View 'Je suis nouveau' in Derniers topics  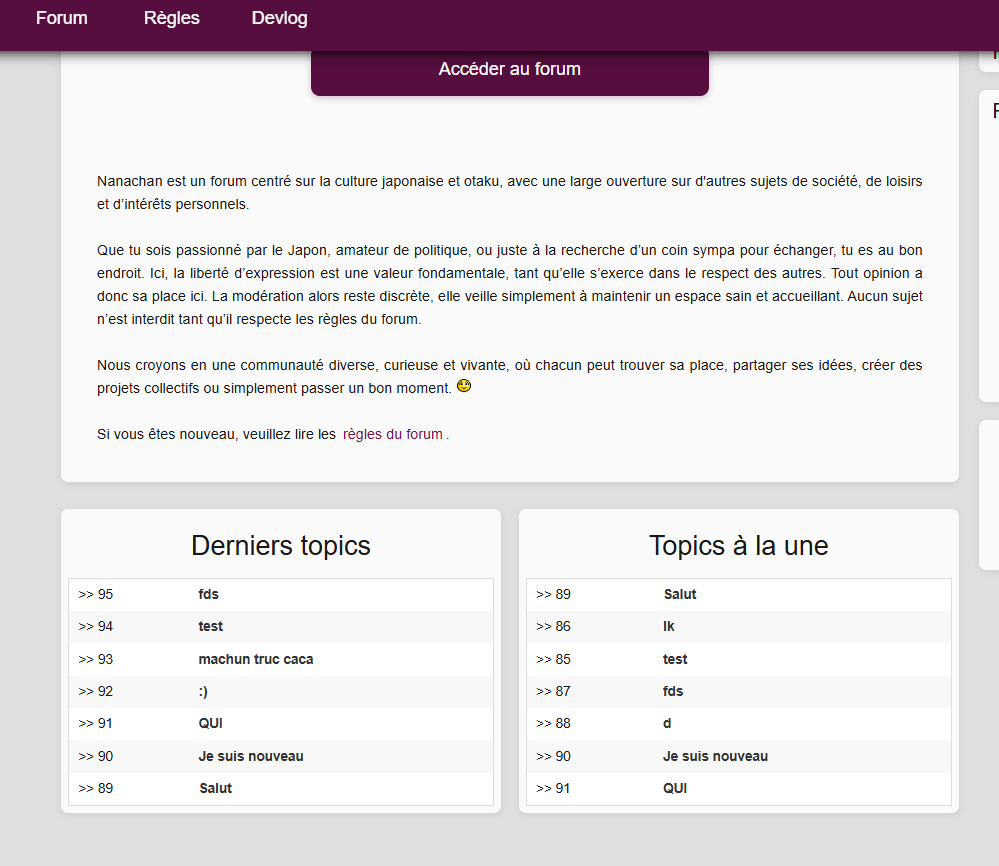pyautogui.click(x=250, y=756)
